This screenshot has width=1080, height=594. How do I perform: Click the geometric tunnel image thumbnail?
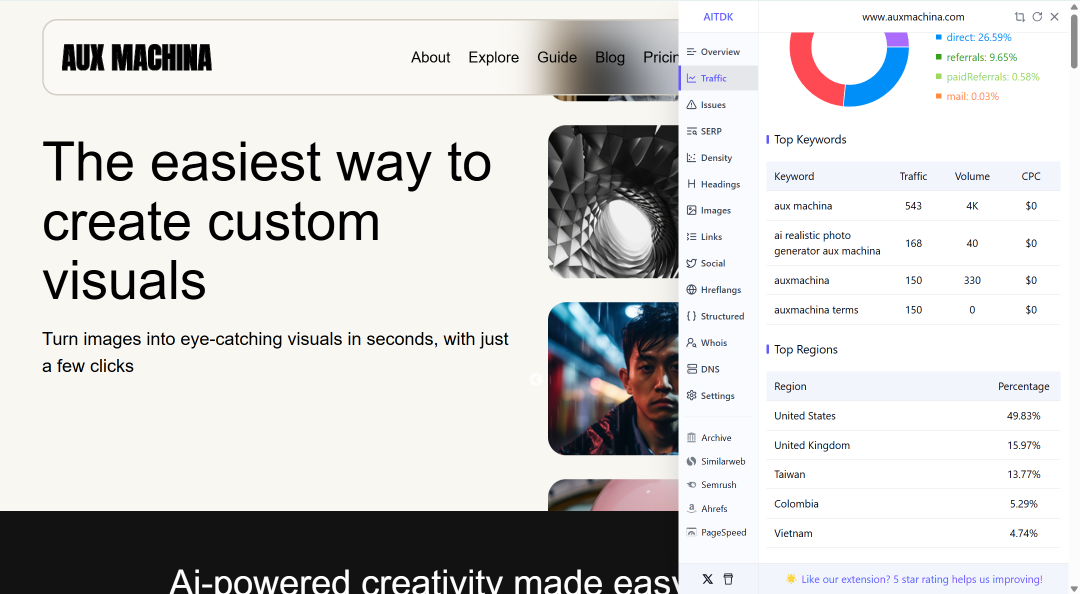[613, 201]
